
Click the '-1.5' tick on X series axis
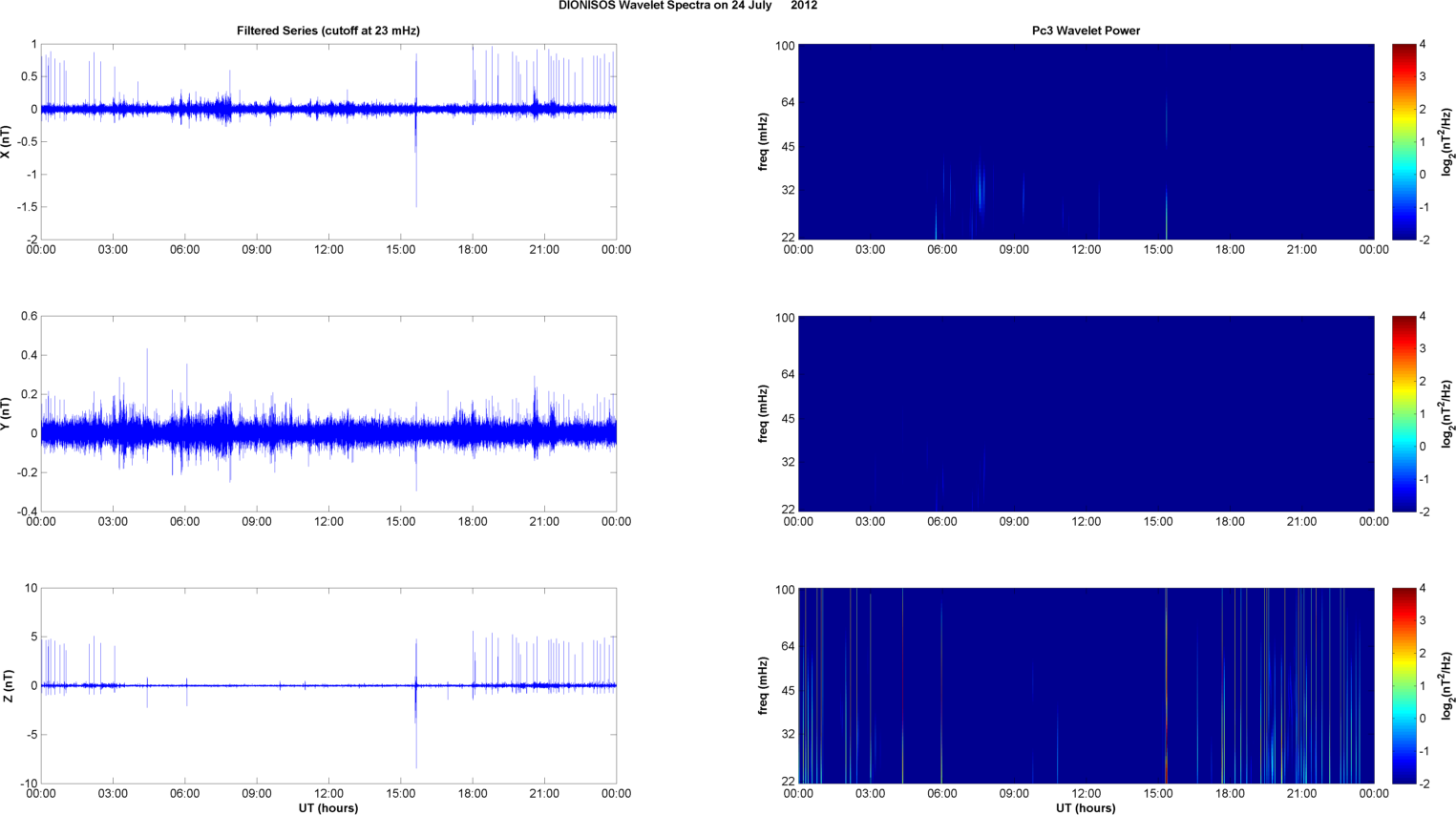tap(27, 207)
